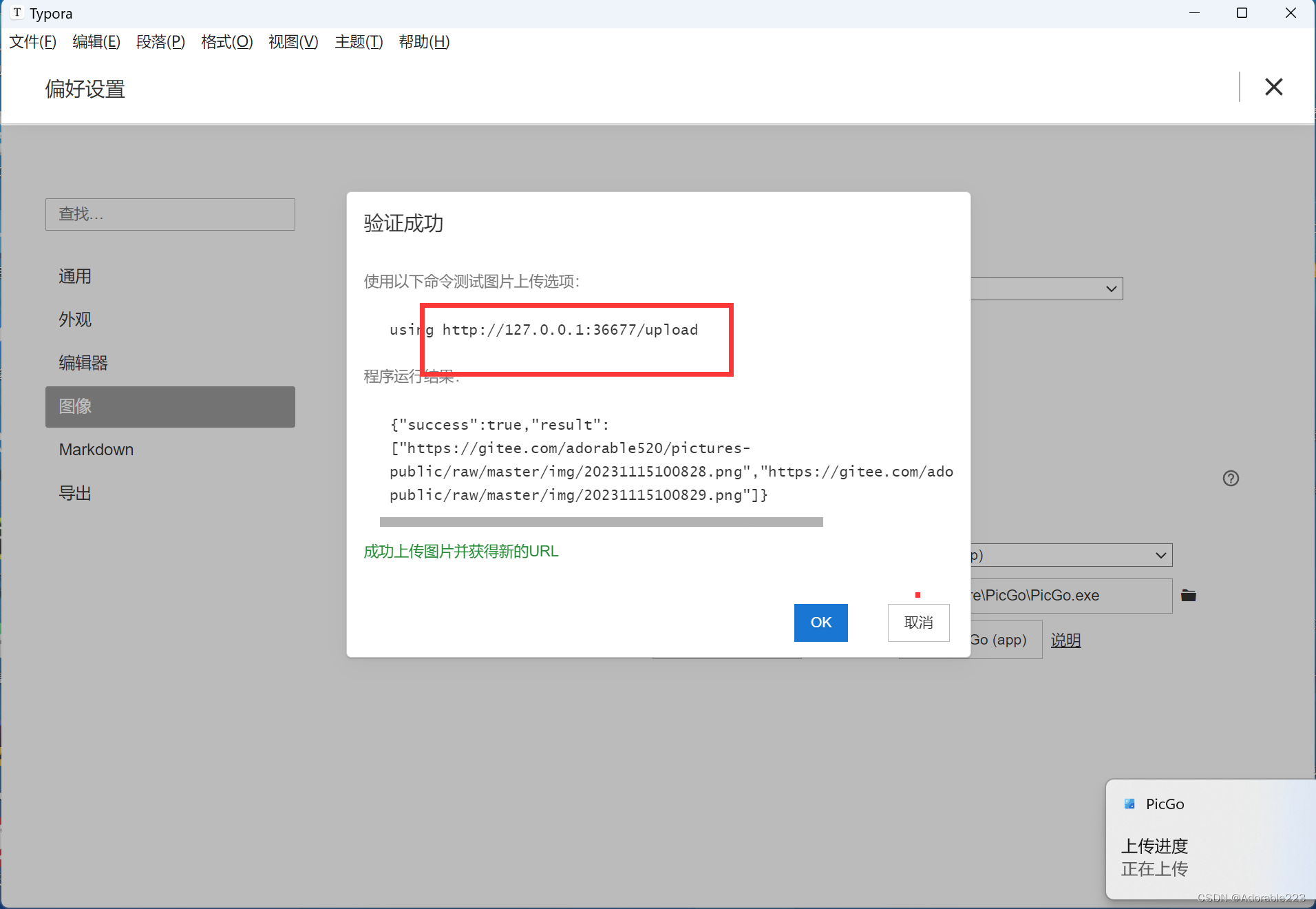The width and height of the screenshot is (1316, 909).
Task: Select the 导出 preferences category
Action: (170, 493)
